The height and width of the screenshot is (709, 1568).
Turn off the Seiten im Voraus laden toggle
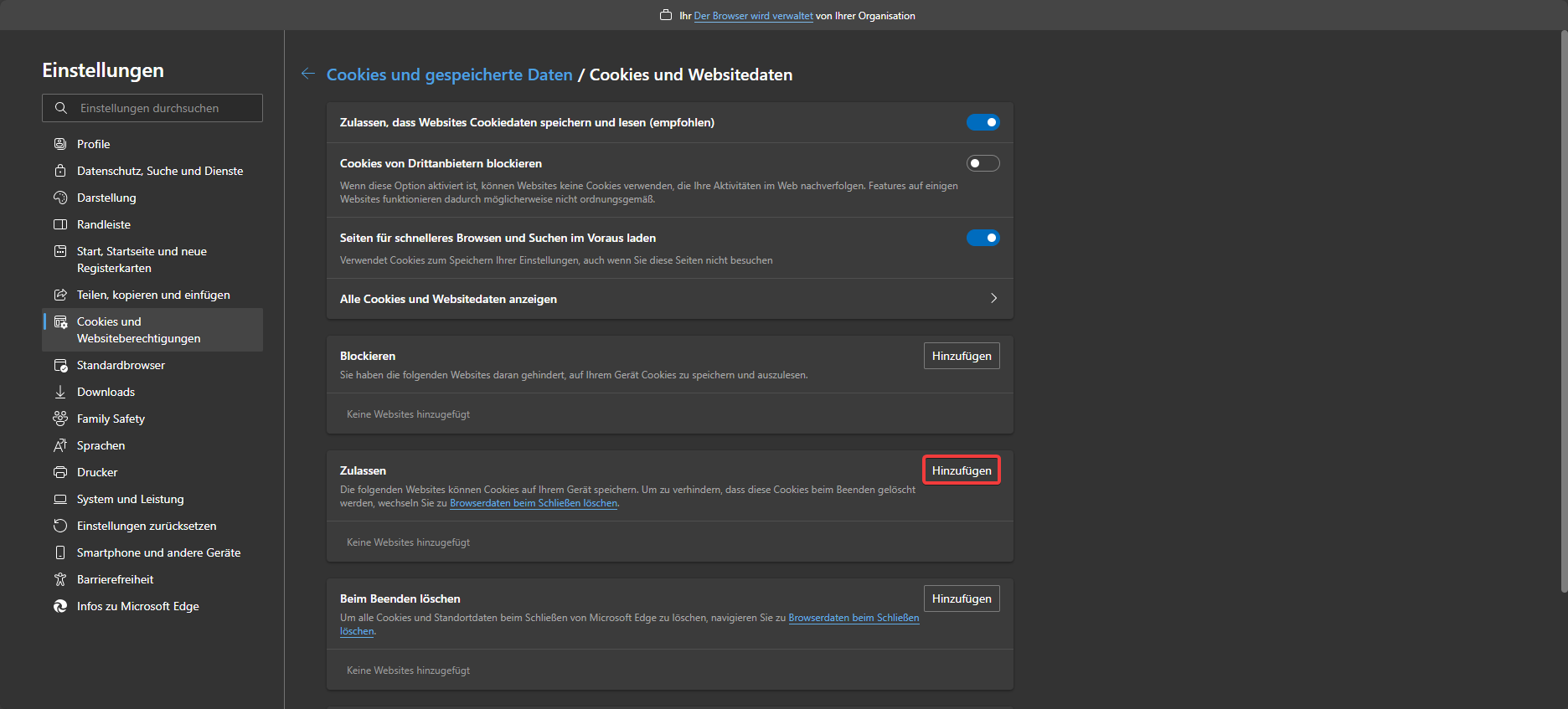[x=983, y=238]
